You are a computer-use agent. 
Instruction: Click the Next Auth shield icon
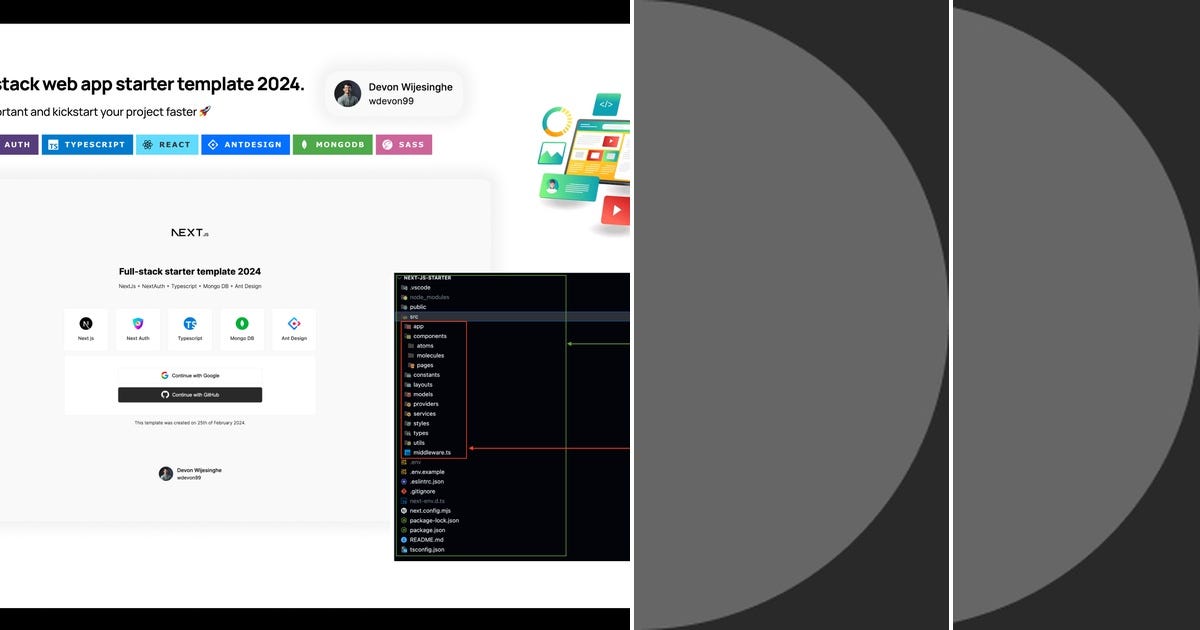(x=138, y=324)
